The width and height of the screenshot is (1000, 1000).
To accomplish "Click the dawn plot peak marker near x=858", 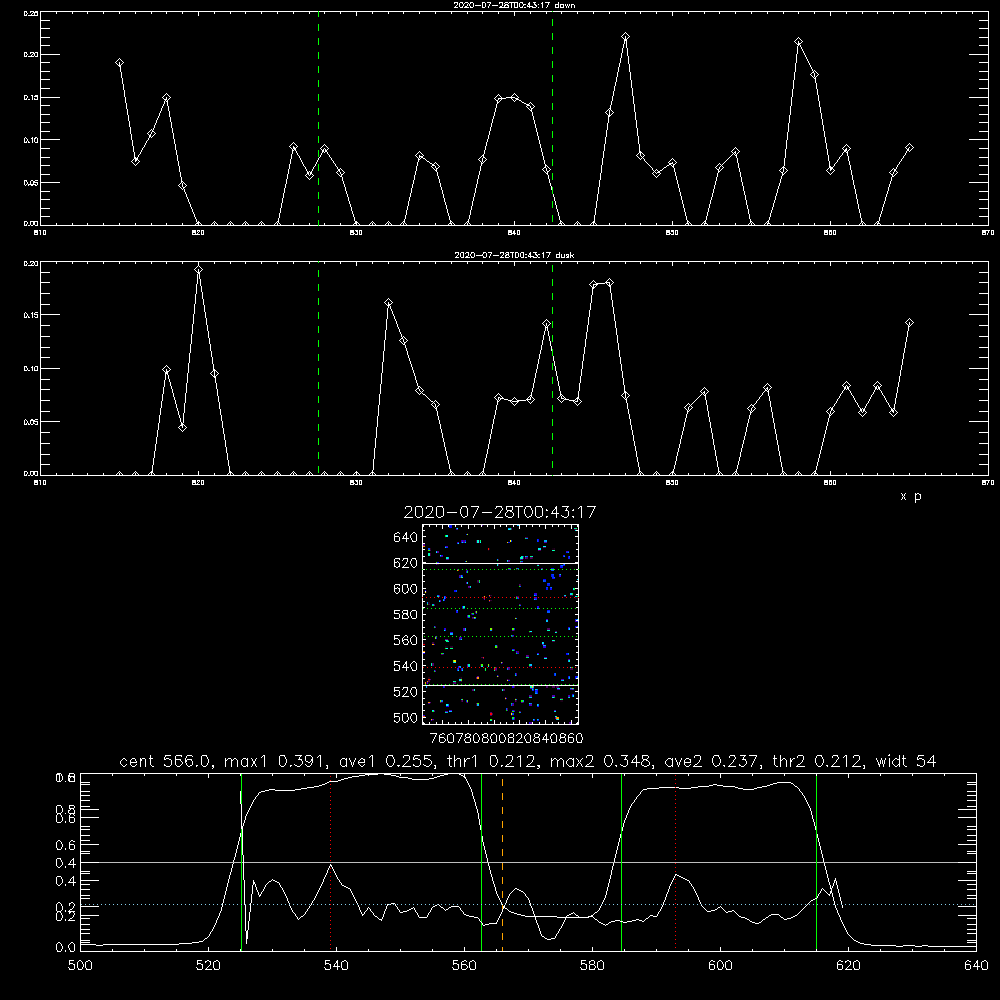I will pos(798,41).
